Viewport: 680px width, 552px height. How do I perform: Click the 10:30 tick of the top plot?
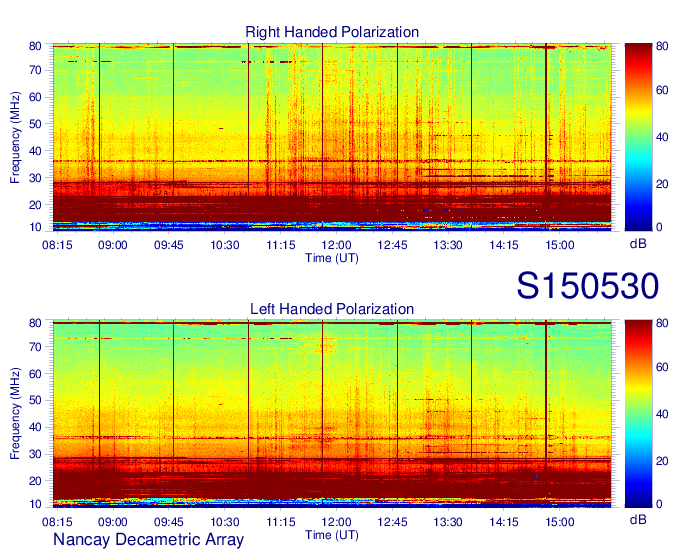(225, 245)
